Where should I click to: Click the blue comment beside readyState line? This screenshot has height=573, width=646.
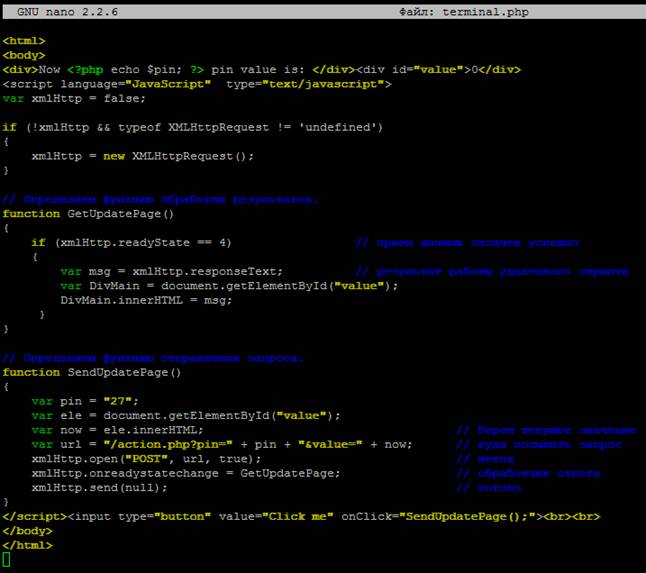467,243
